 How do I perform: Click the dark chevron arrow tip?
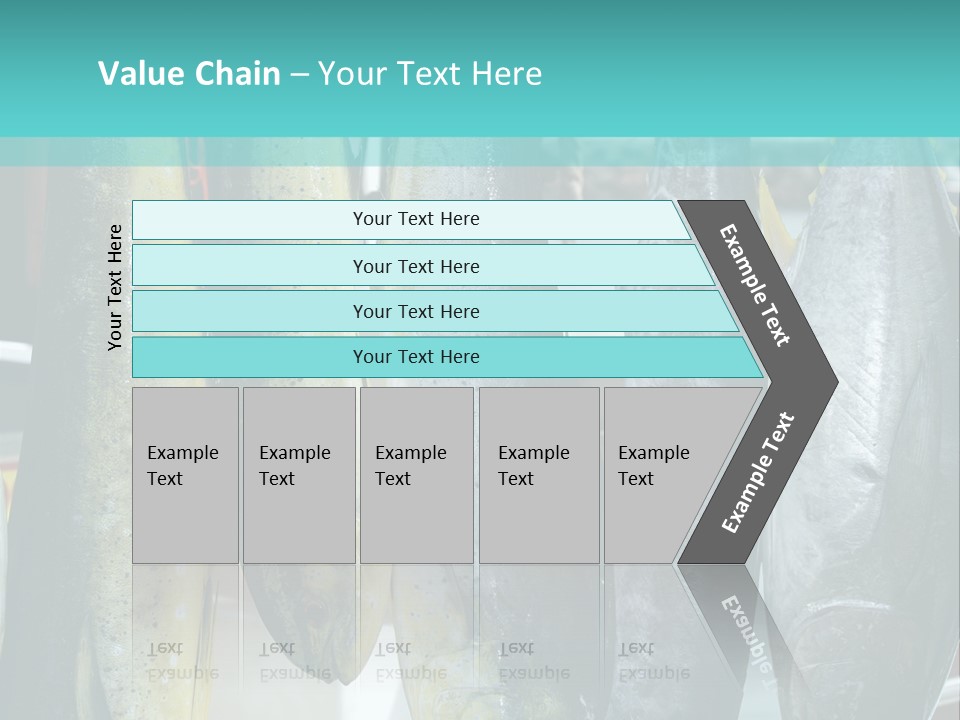[820, 381]
